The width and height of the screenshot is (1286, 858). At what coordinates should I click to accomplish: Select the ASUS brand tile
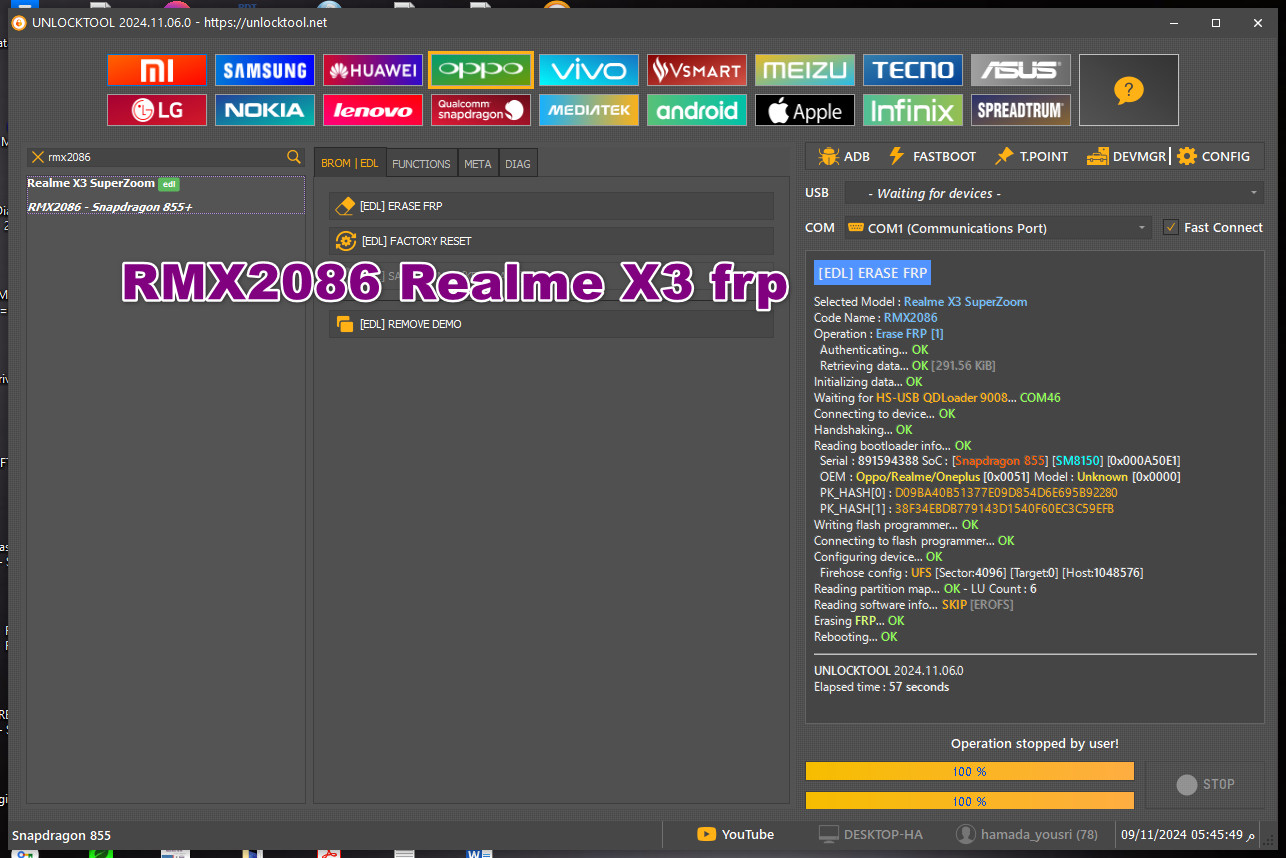click(x=1021, y=70)
